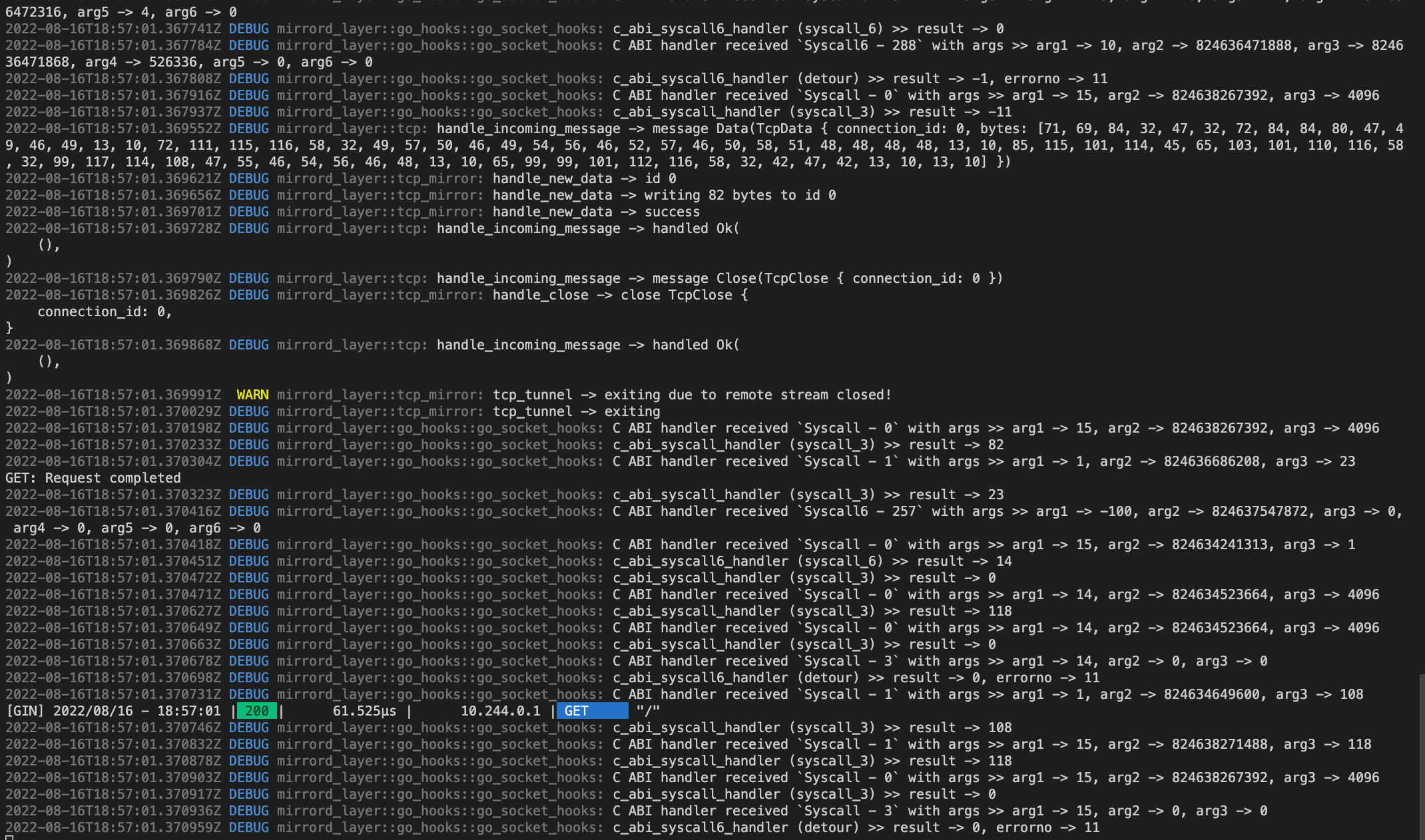Select the yellow WARN label
Image resolution: width=1425 pixels, height=840 pixels.
pos(253,394)
